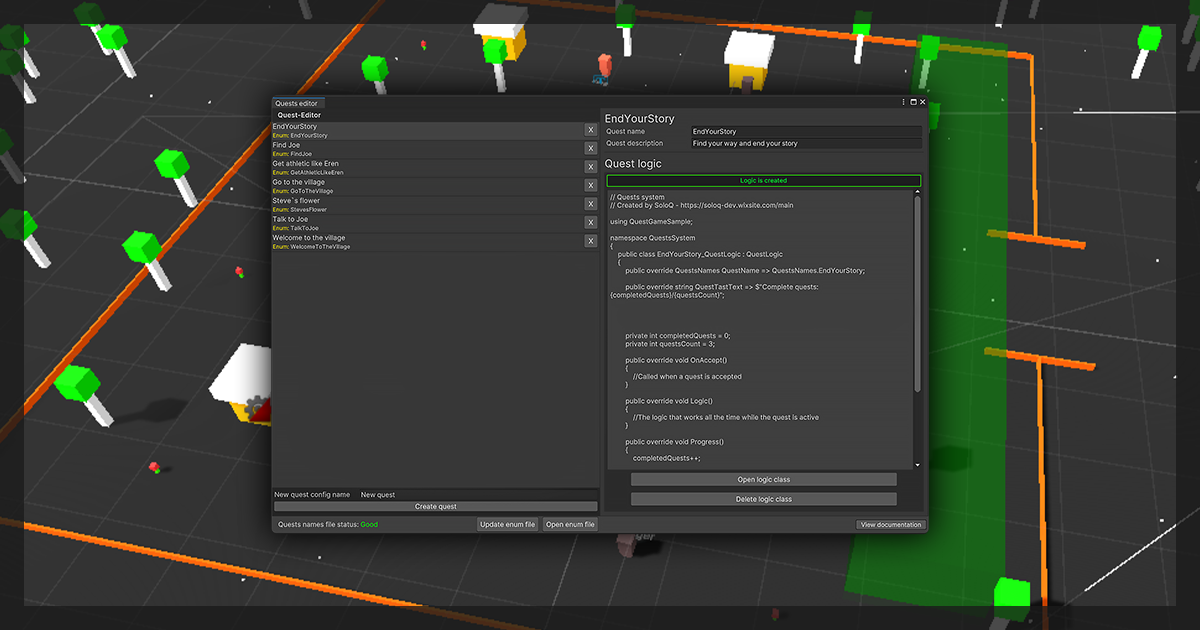Click Update enum file
Image resolution: width=1200 pixels, height=630 pixels.
pyautogui.click(x=507, y=523)
